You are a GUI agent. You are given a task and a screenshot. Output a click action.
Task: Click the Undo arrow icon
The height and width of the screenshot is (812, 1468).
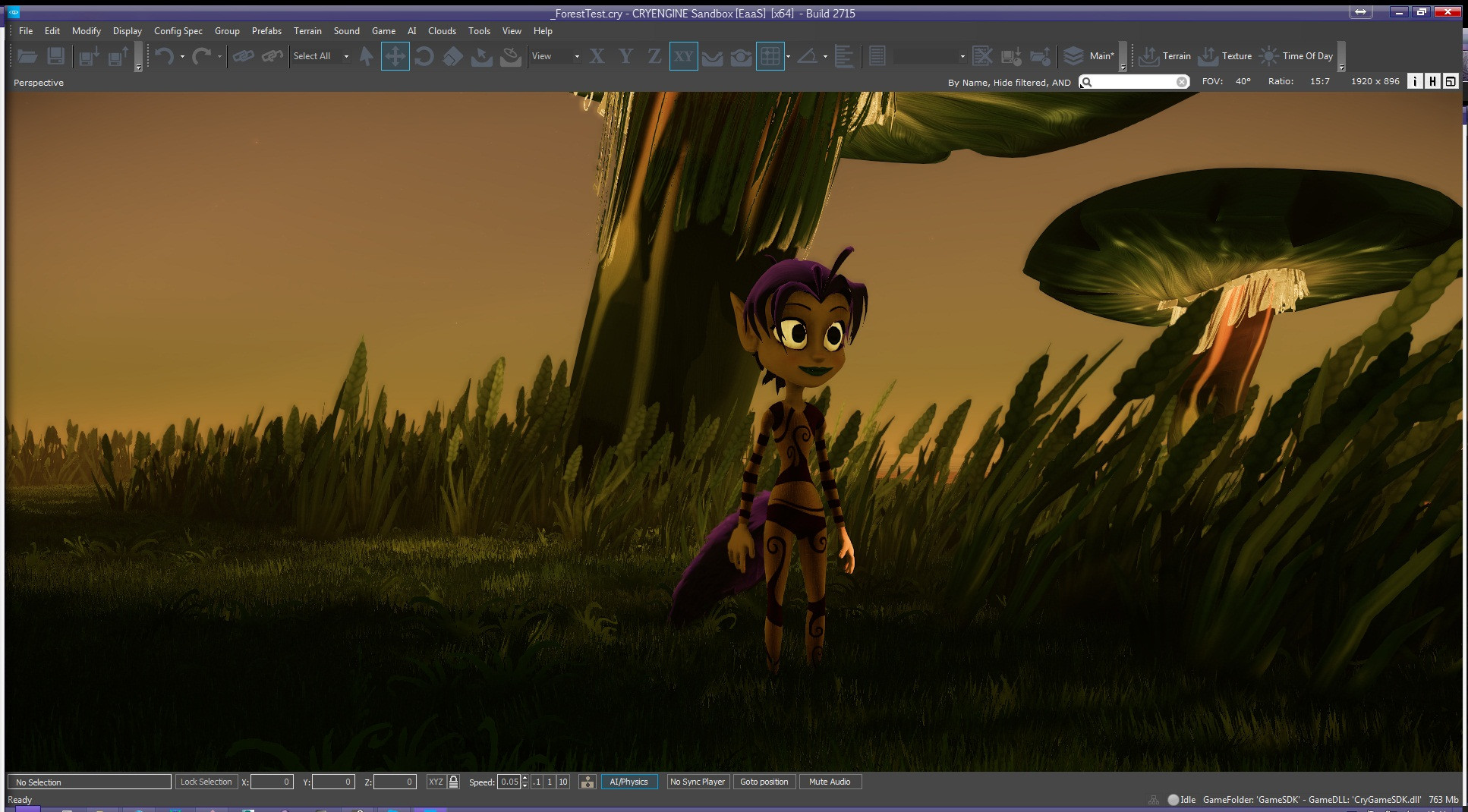(164, 56)
